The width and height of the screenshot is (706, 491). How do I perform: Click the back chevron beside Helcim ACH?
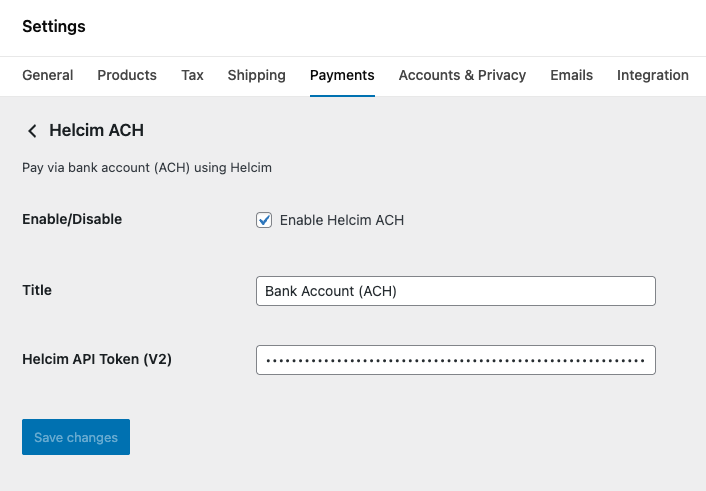(x=32, y=131)
